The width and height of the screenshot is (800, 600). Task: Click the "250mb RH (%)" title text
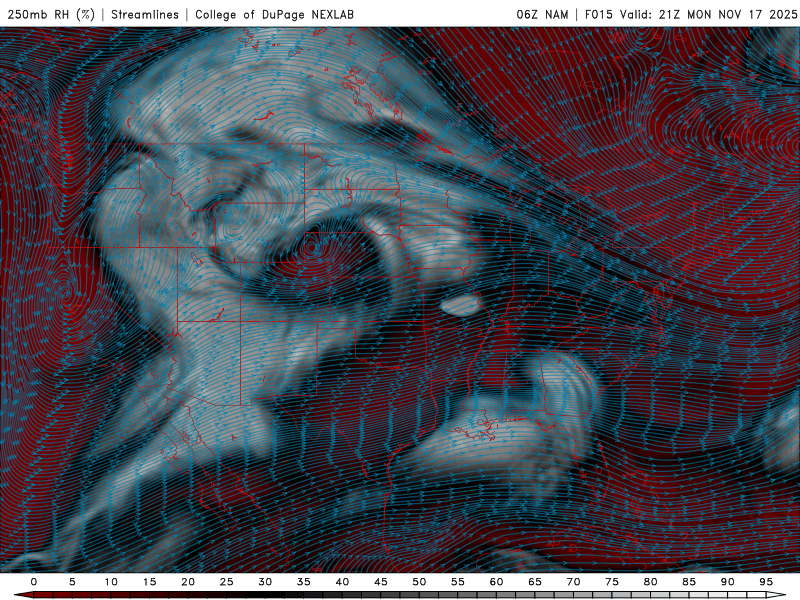(x=51, y=14)
